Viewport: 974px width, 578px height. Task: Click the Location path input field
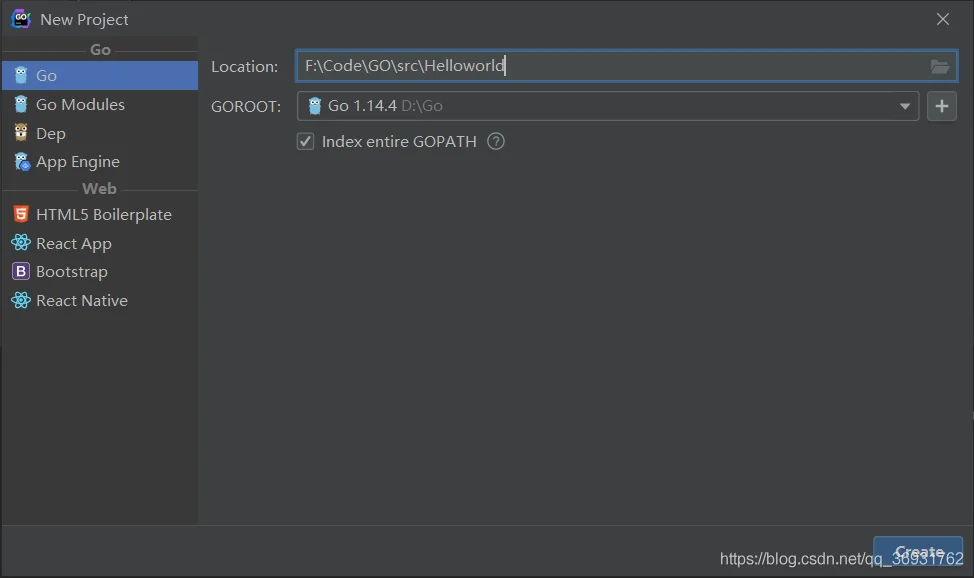626,66
